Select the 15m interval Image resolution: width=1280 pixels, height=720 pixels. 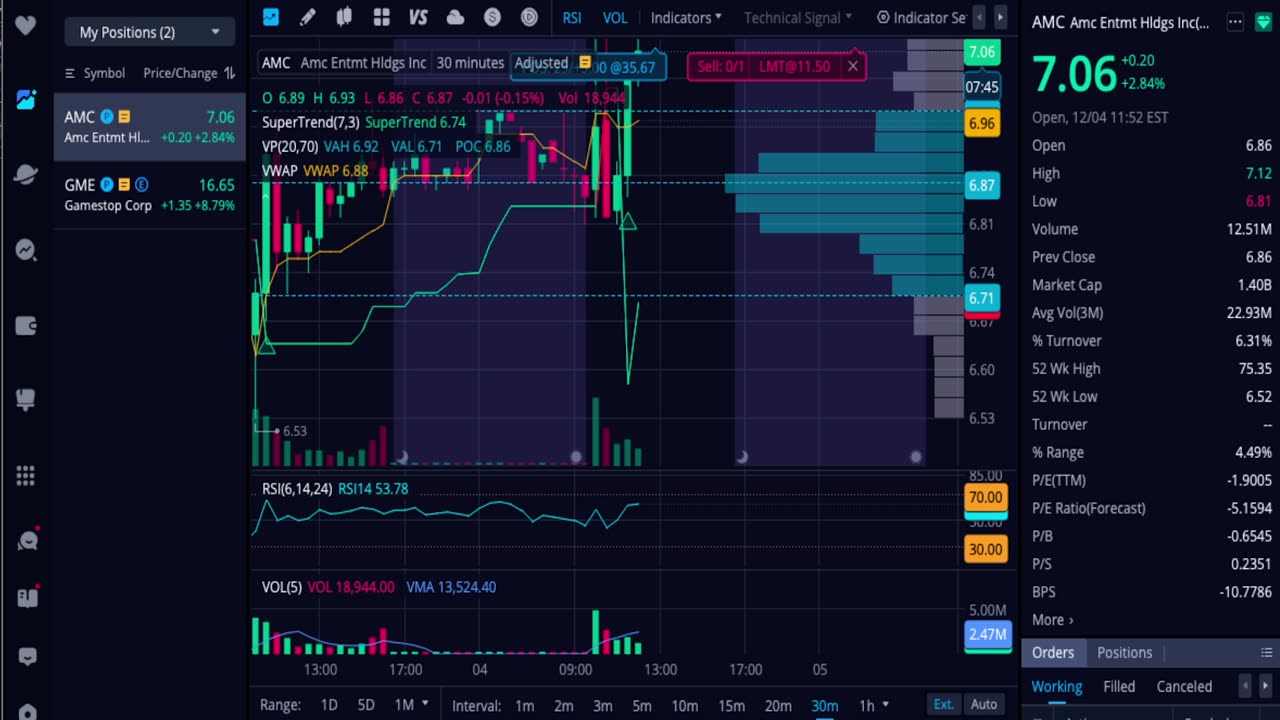[731, 706]
